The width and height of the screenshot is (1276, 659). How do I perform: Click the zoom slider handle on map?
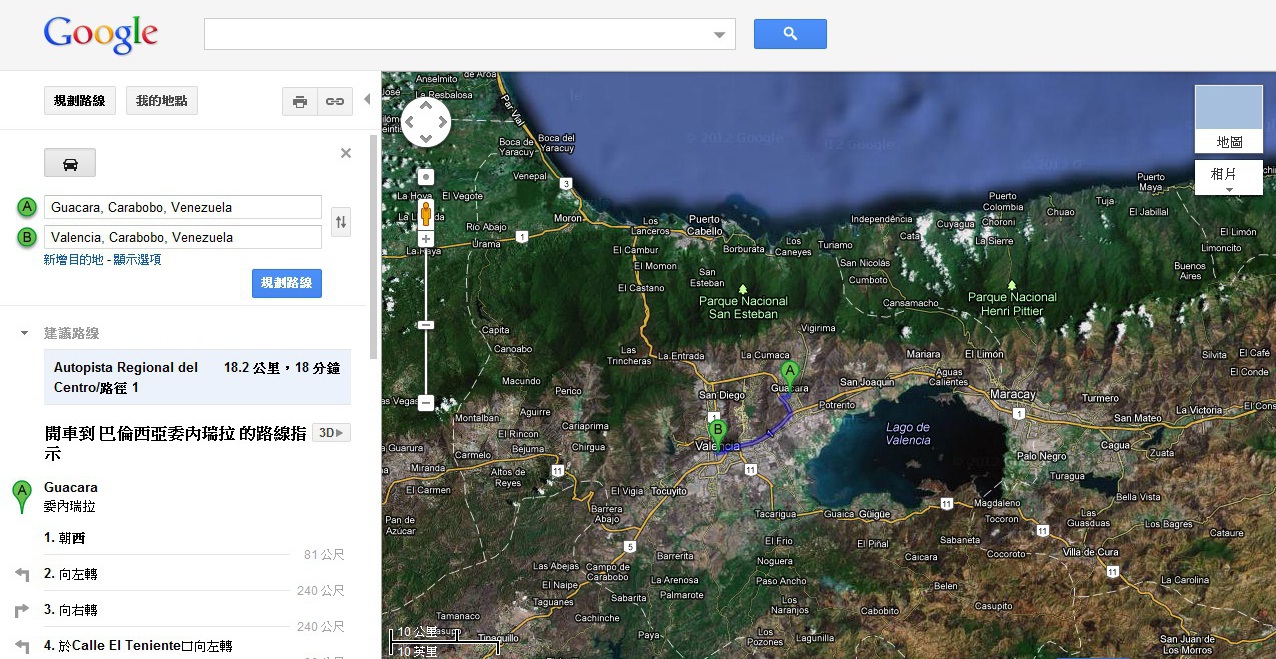[426, 325]
